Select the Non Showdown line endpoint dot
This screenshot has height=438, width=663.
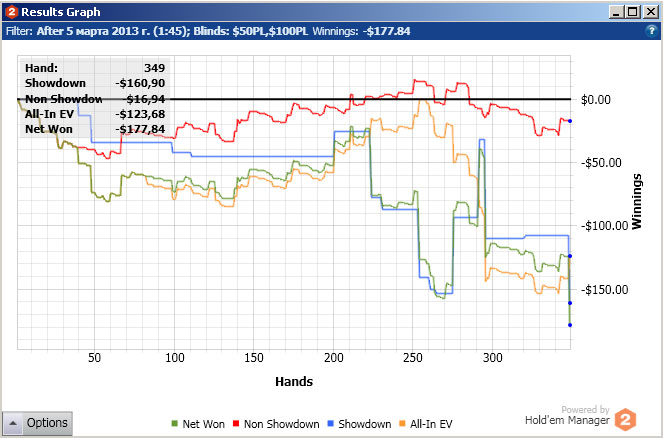point(570,121)
